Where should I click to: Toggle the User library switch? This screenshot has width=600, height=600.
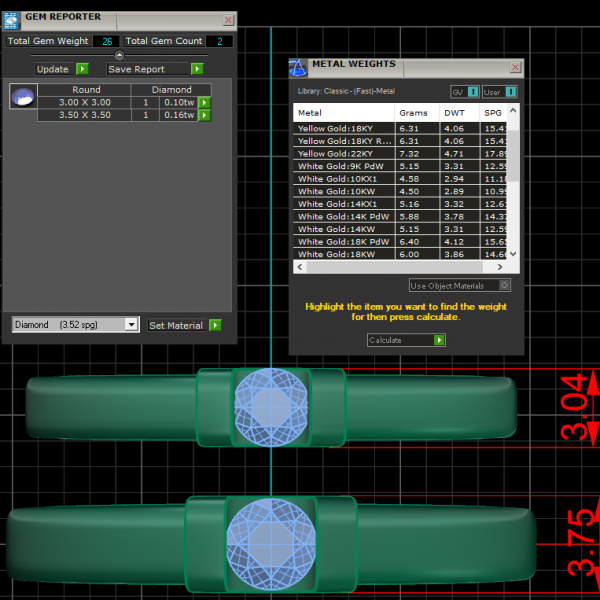coord(510,92)
